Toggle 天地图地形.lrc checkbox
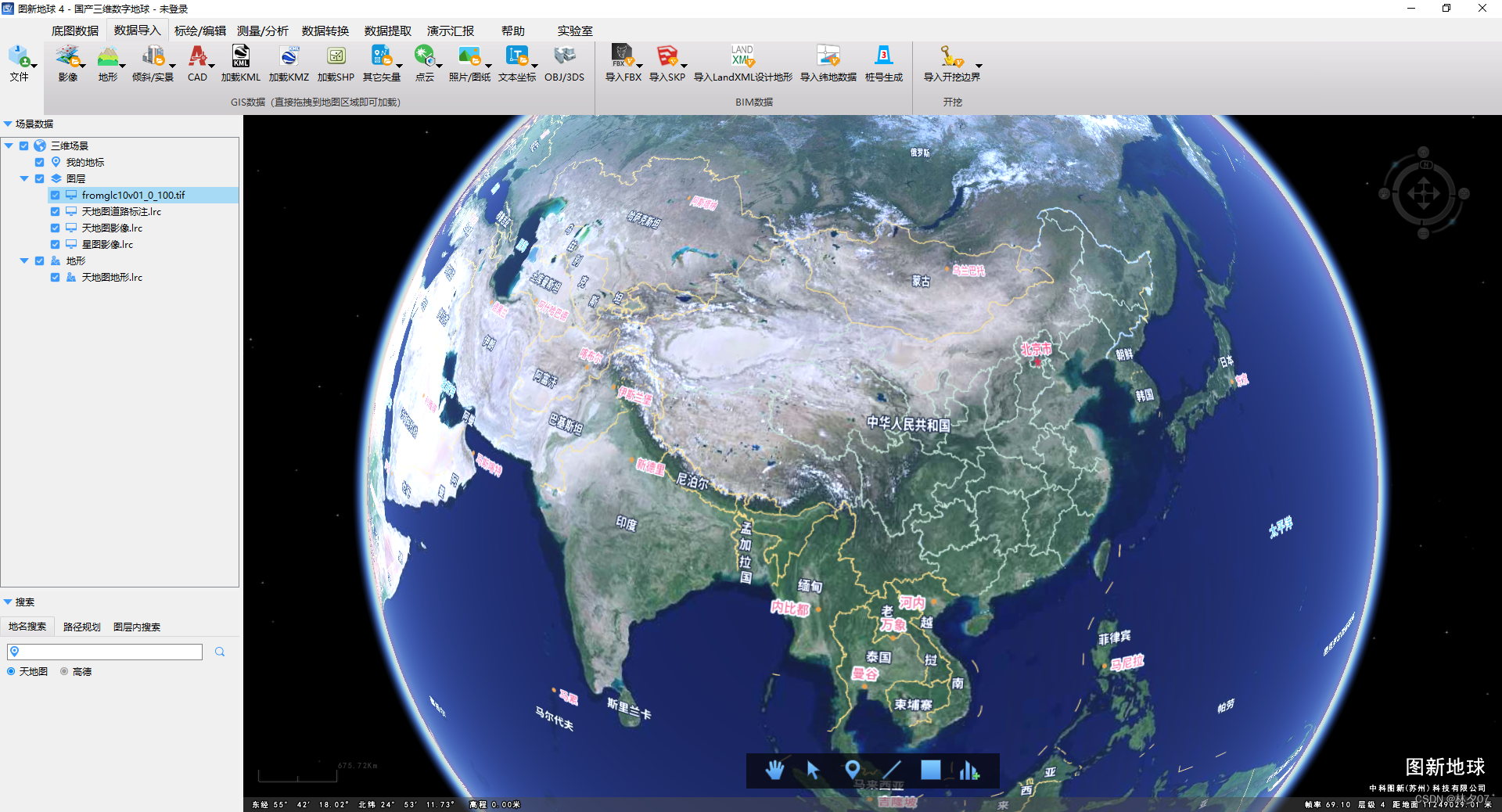Viewport: 1502px width, 812px height. (55, 277)
